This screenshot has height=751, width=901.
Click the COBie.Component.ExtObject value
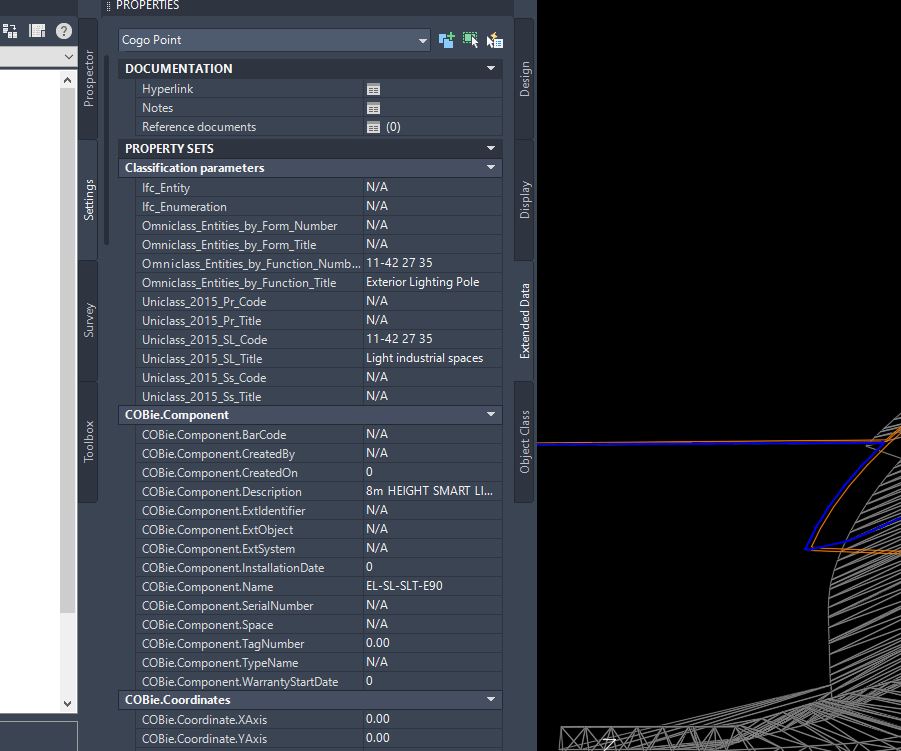click(x=433, y=529)
